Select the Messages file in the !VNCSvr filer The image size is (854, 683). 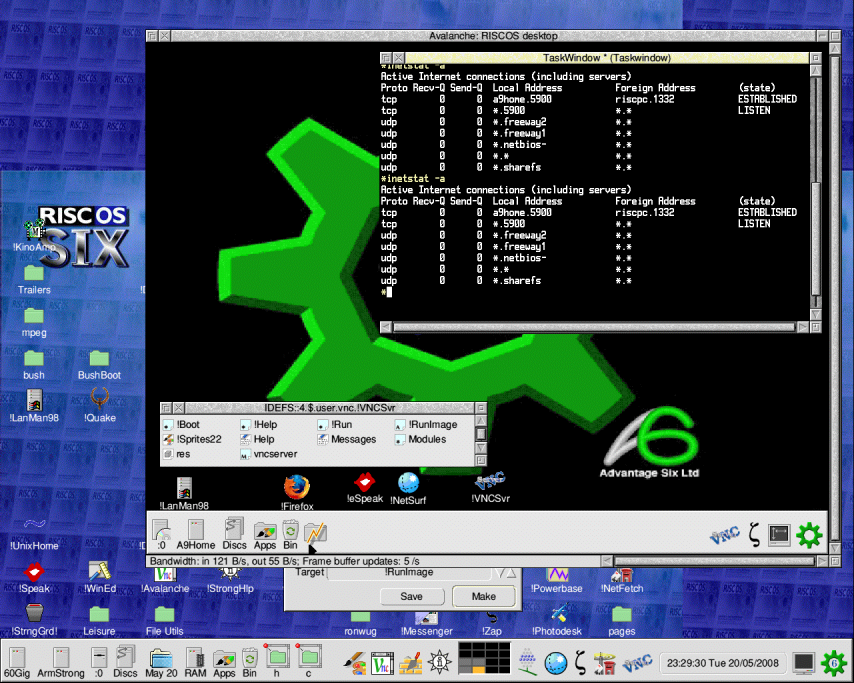(x=346, y=439)
